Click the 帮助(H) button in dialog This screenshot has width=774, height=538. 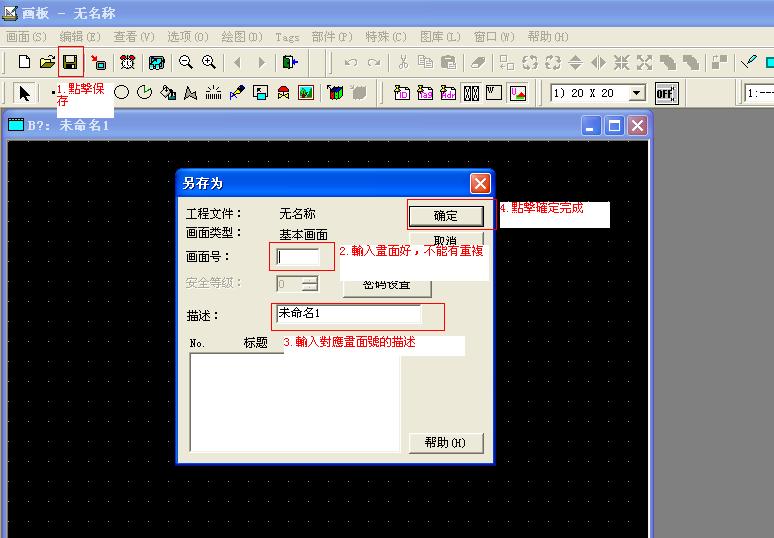445,443
